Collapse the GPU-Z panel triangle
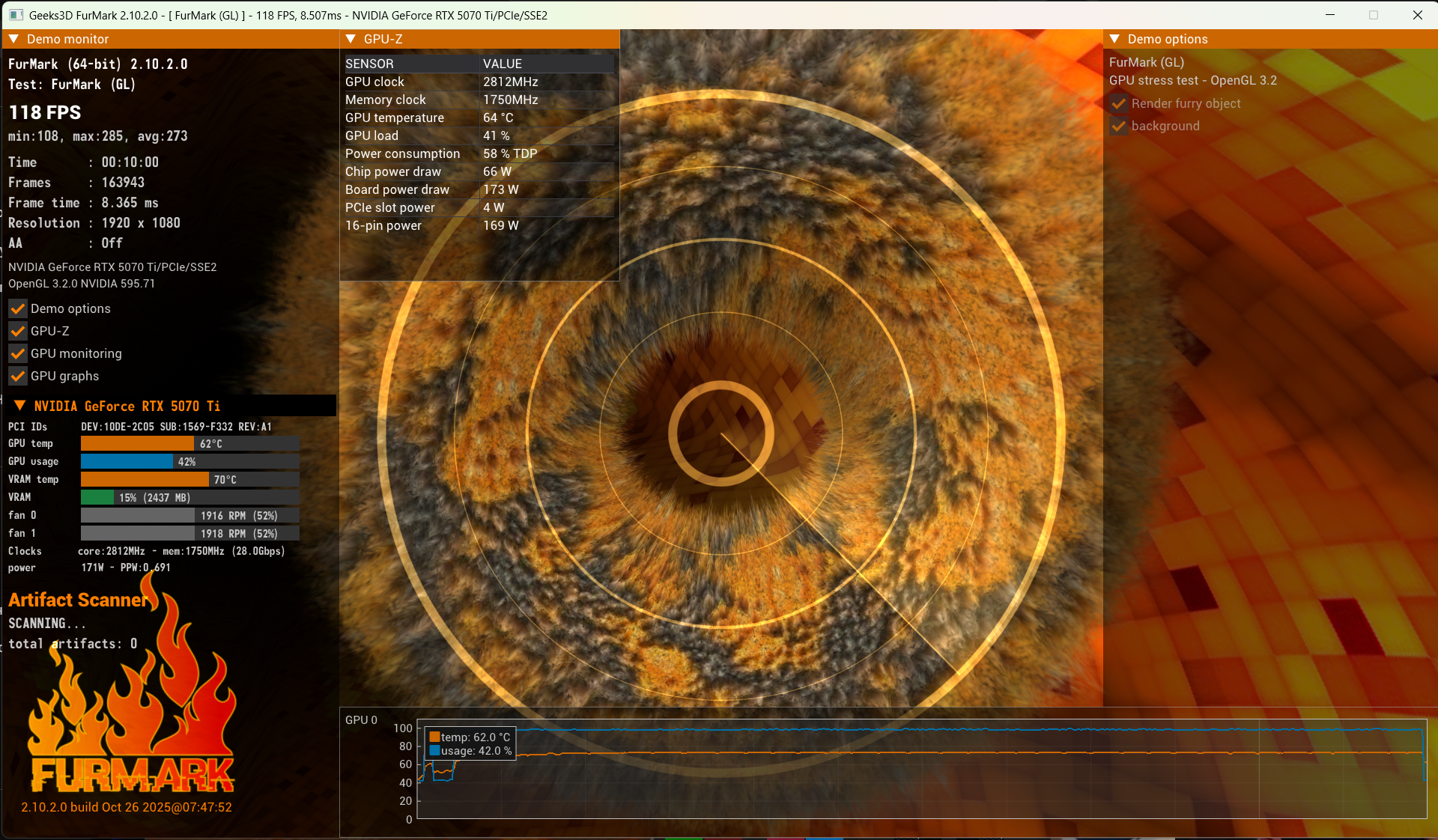Viewport: 1438px width, 840px height. 351,39
